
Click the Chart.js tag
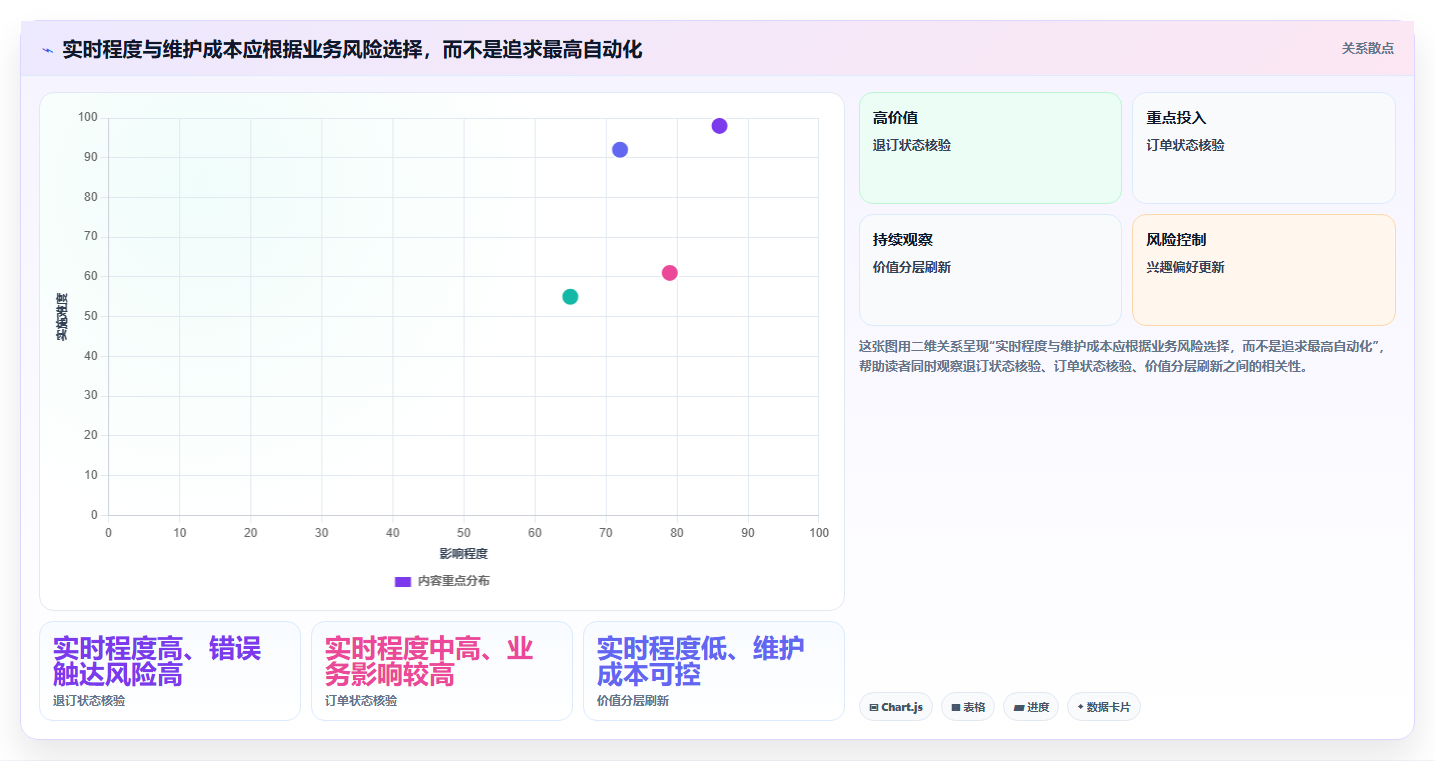tap(896, 707)
